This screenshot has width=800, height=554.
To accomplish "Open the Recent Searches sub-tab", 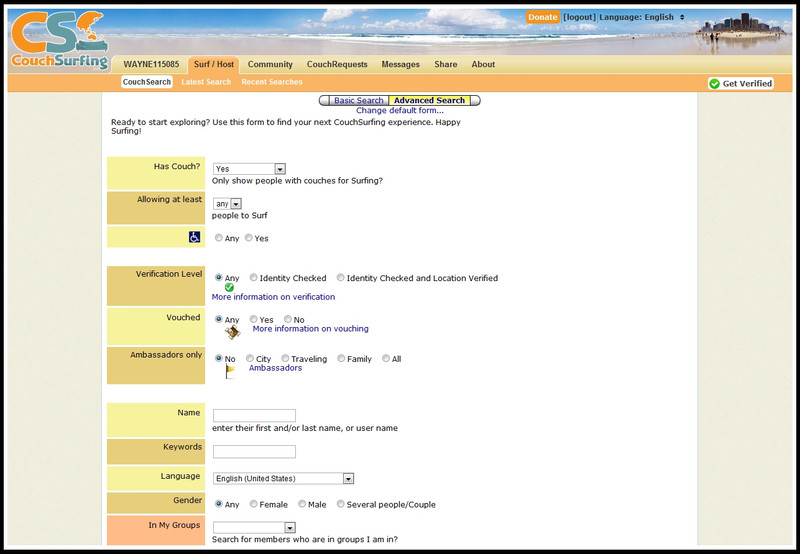I will (x=272, y=82).
